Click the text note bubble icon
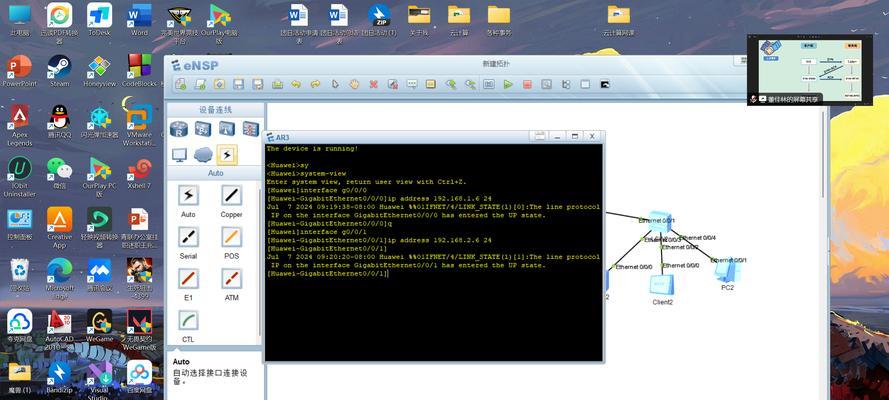The image size is (889, 400). tap(412, 84)
